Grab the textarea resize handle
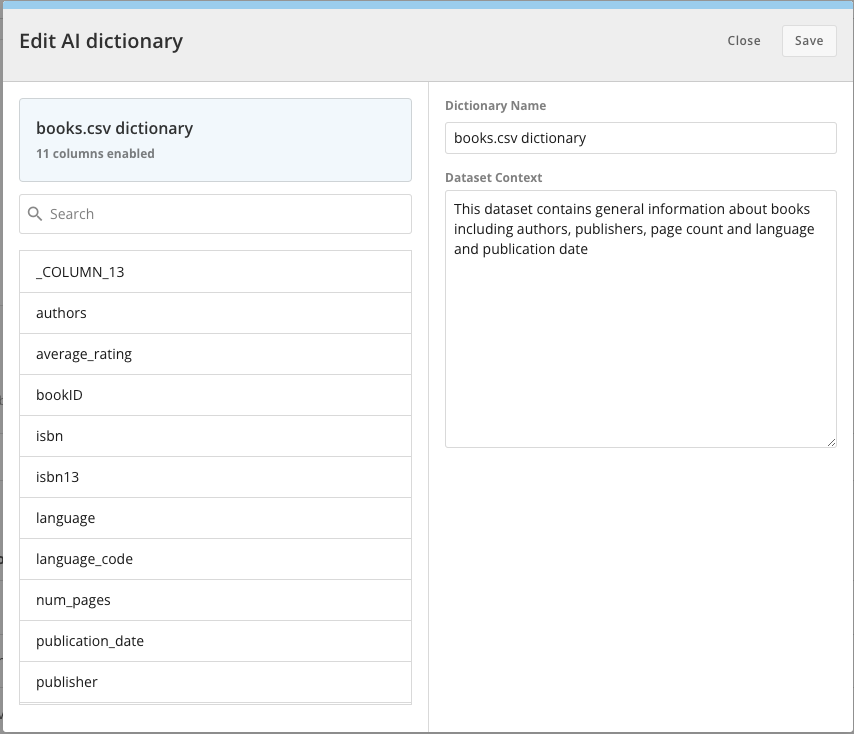 [x=831, y=442]
